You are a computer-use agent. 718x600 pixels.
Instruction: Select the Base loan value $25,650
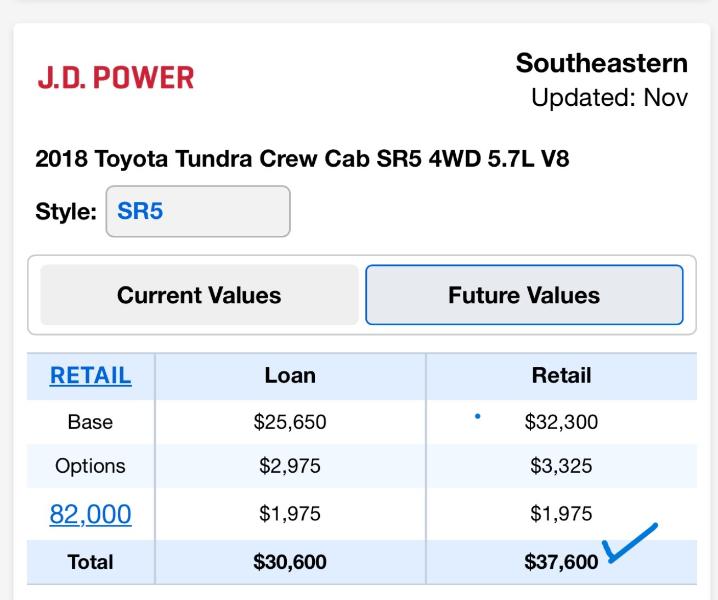point(290,422)
